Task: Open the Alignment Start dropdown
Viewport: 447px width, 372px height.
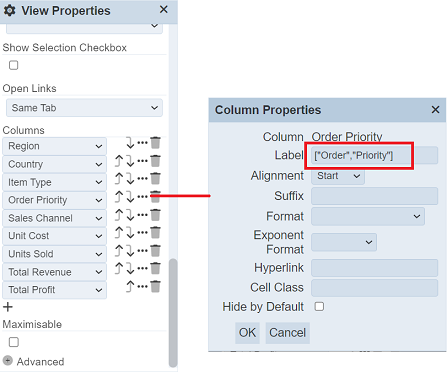Action: tap(338, 176)
